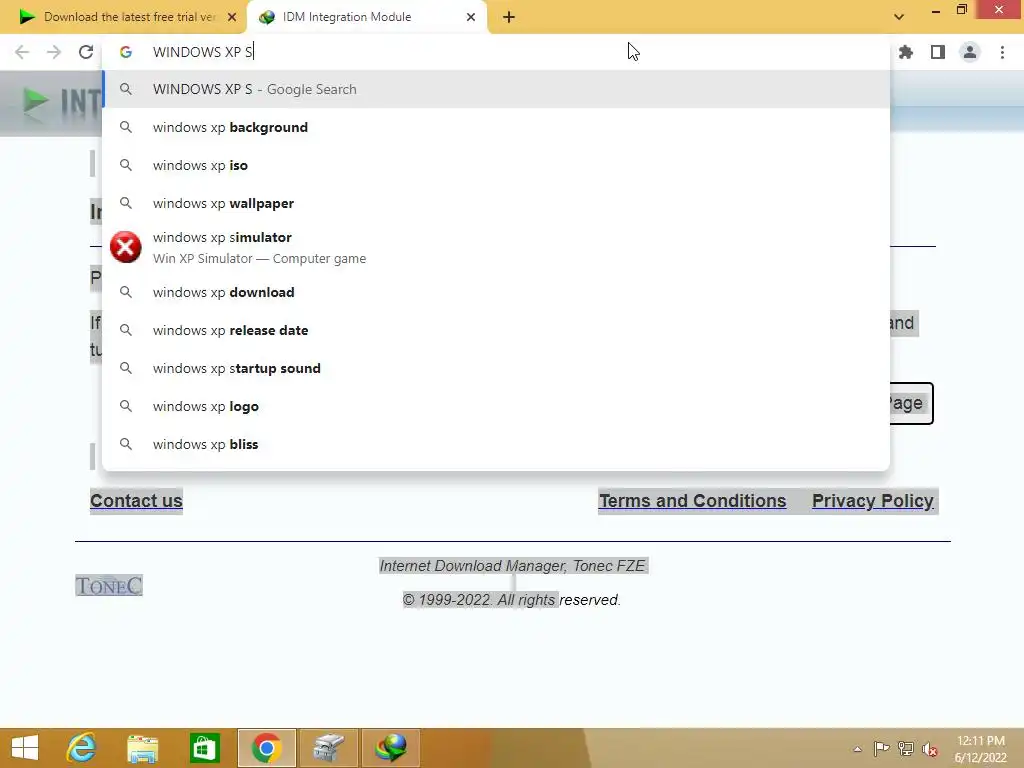Viewport: 1024px width, 768px height.
Task: Select 'windows xp iso' suggestion
Action: [x=496, y=165]
